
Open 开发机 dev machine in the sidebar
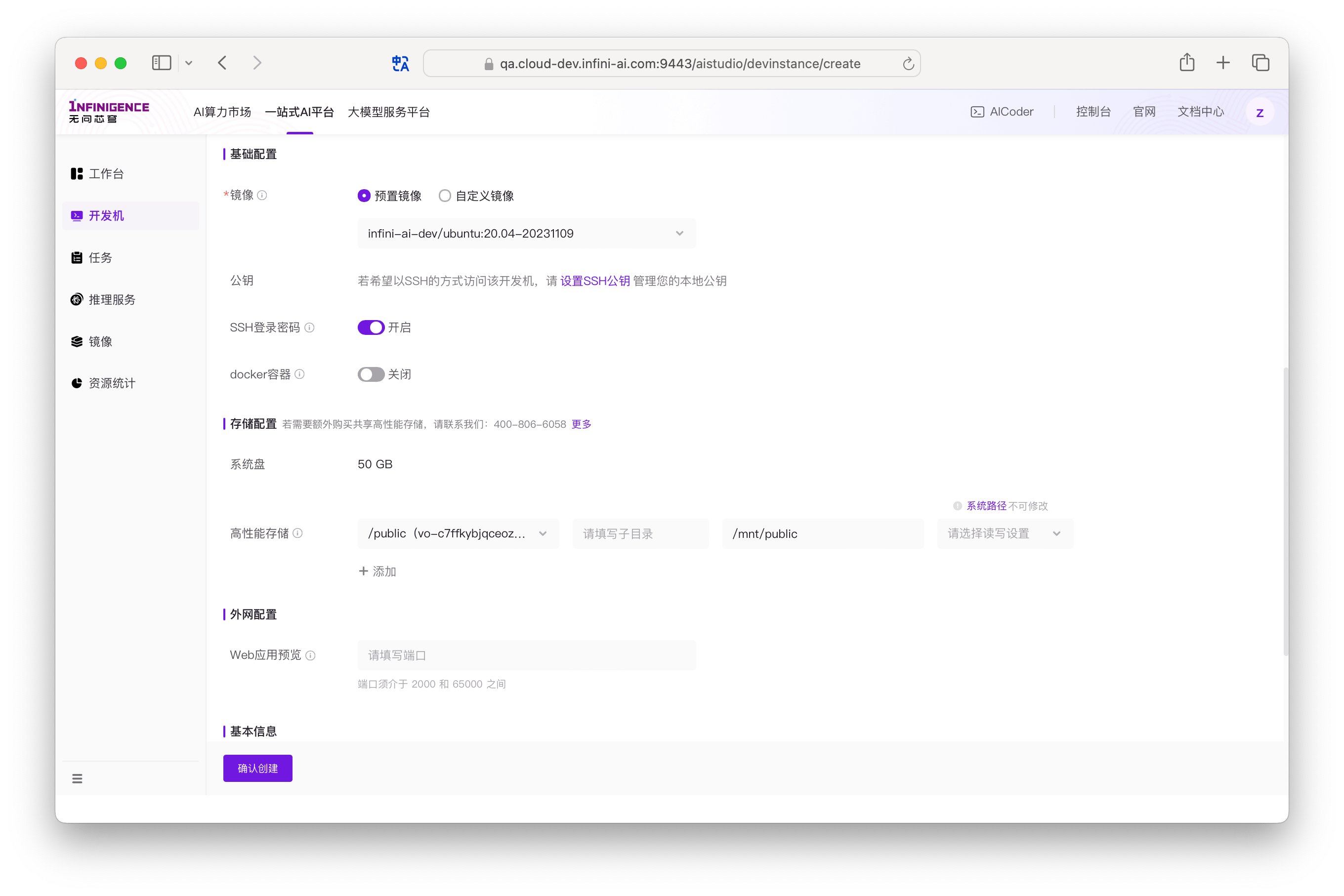(x=130, y=215)
